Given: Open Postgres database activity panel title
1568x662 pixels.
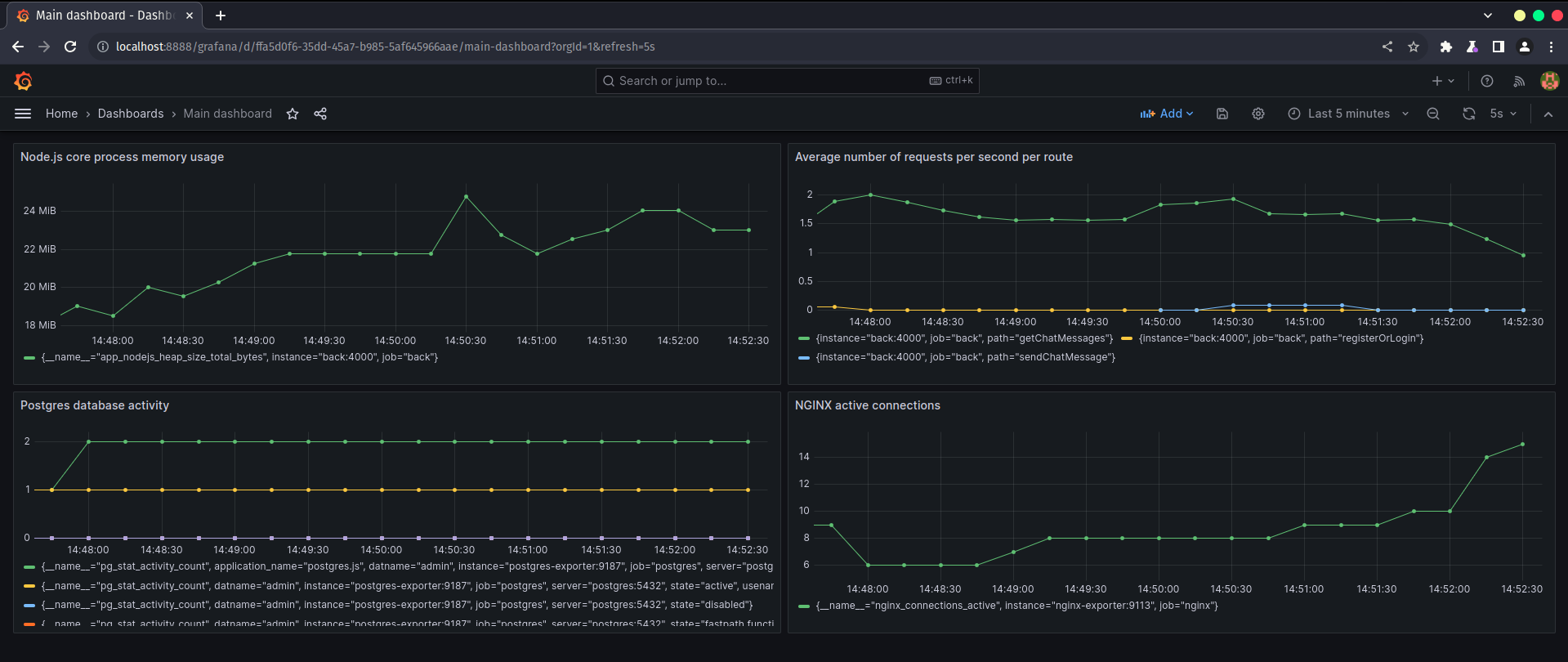Looking at the screenshot, I should (x=95, y=405).
